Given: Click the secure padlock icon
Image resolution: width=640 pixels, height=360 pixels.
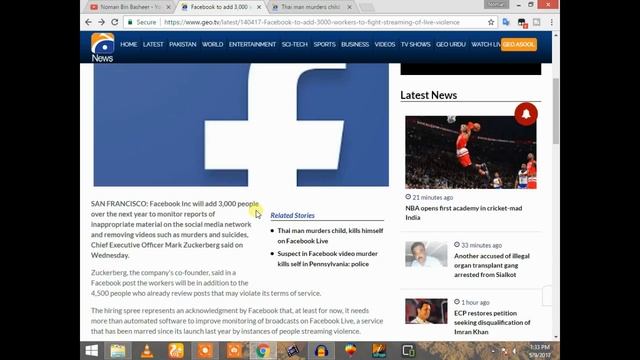Looking at the screenshot, I should pos(130,22).
